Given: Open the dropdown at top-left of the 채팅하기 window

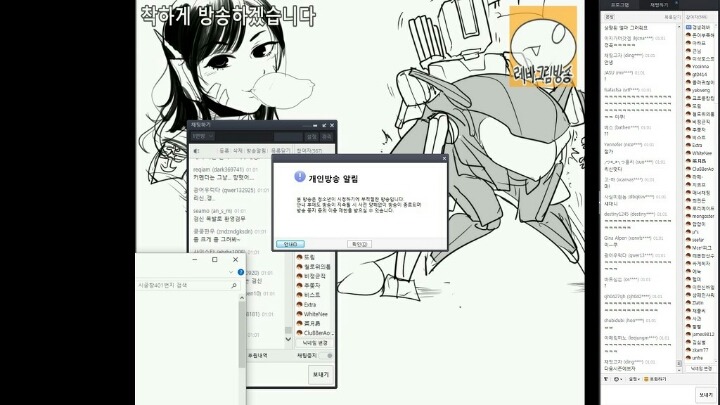Looking at the screenshot, I should [x=203, y=136].
